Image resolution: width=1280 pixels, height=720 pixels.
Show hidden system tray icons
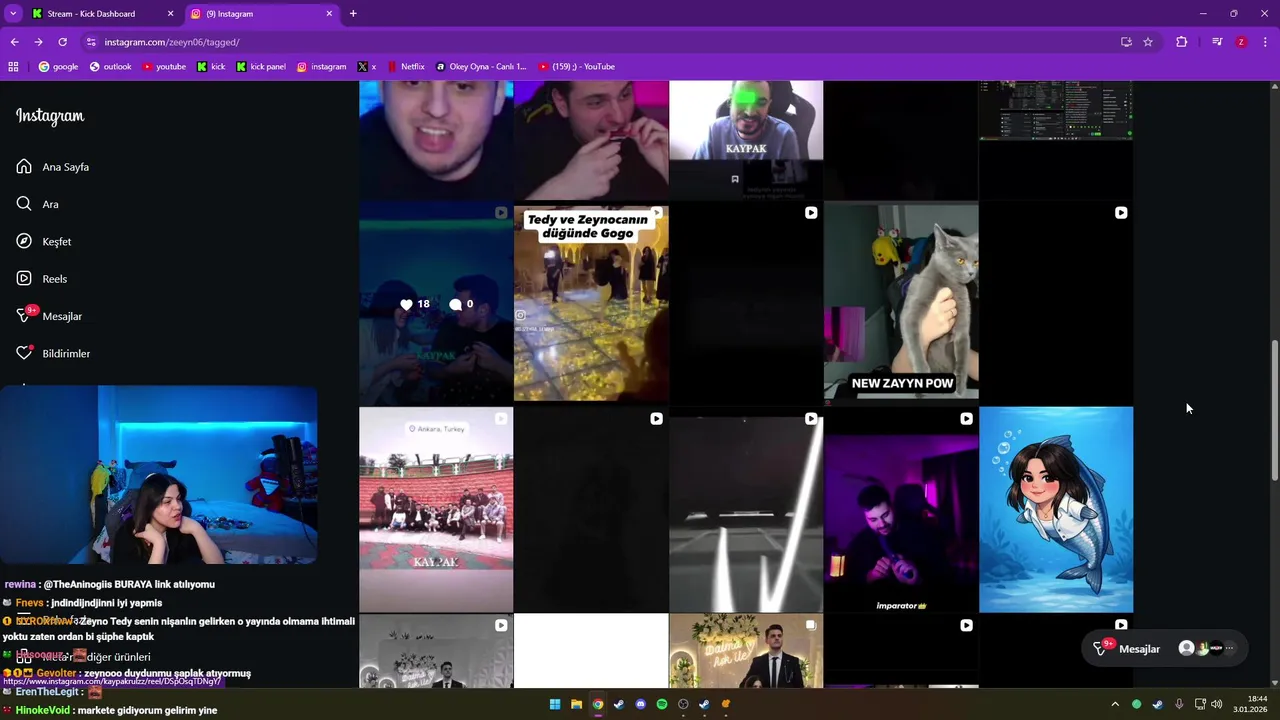pos(1115,704)
